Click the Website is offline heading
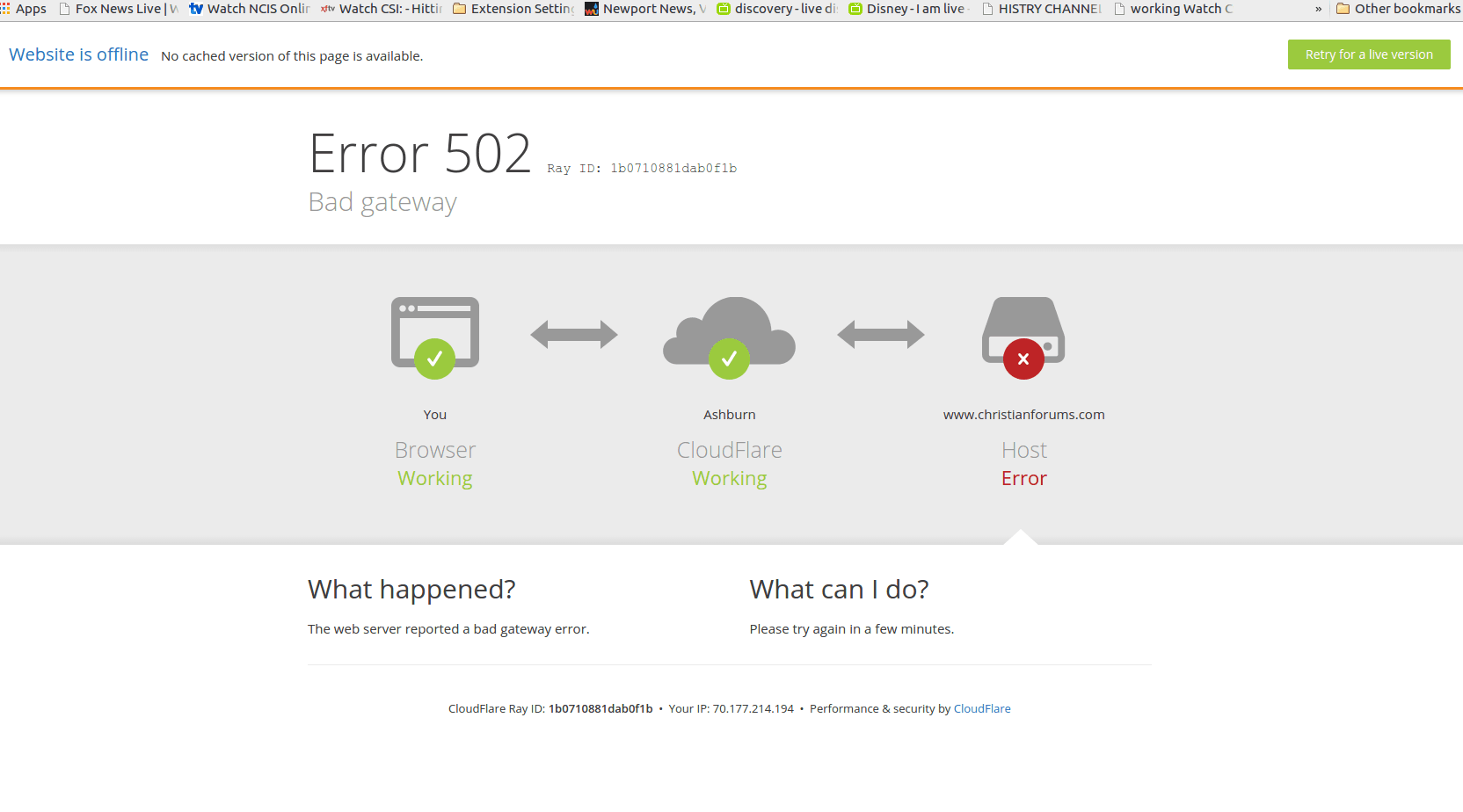The image size is (1463, 812). pos(78,54)
